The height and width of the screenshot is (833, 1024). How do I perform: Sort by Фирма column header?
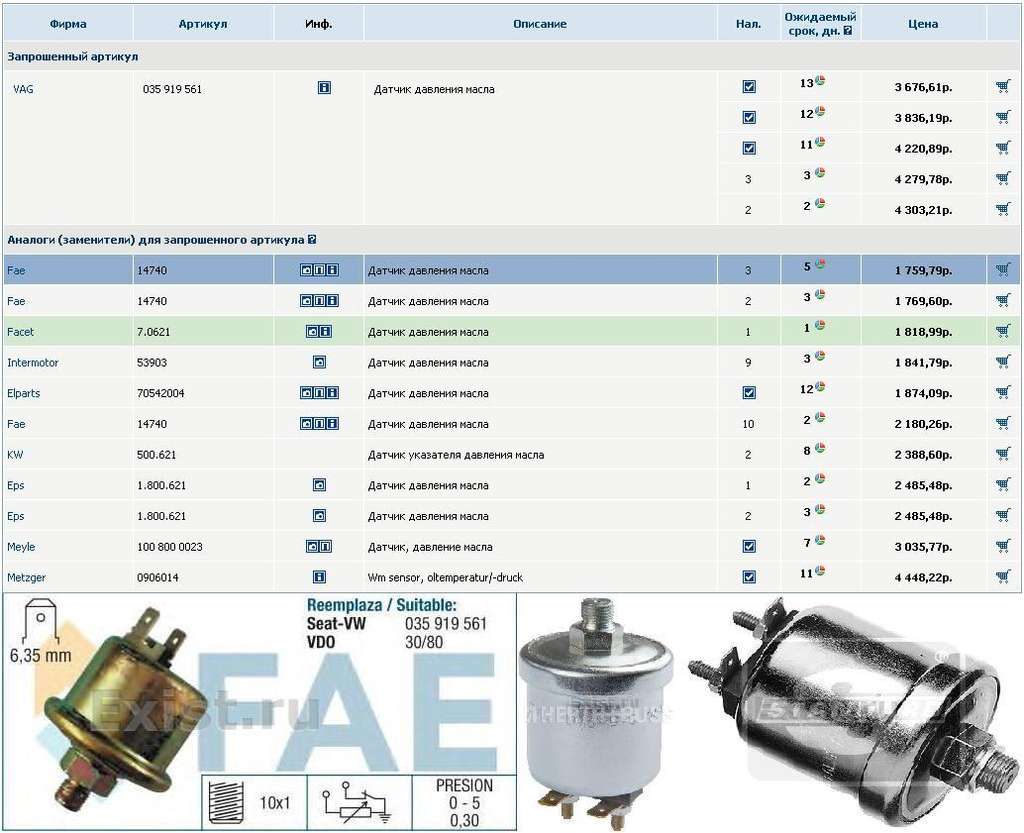click(68, 24)
